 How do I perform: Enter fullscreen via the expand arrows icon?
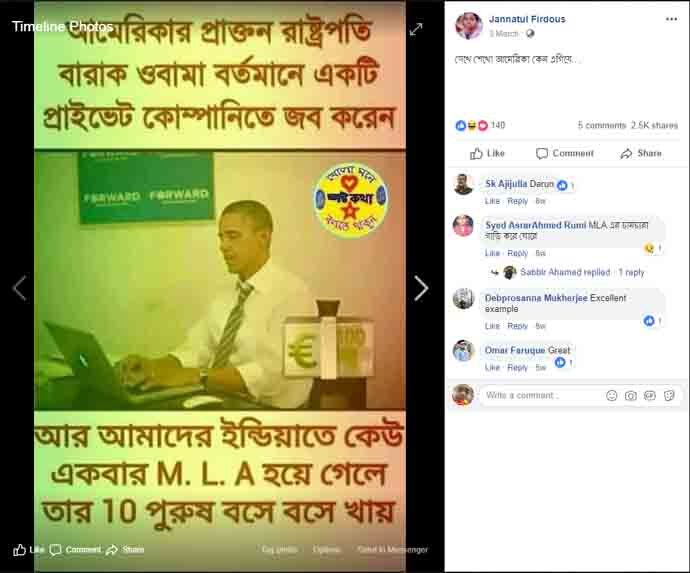[416, 29]
